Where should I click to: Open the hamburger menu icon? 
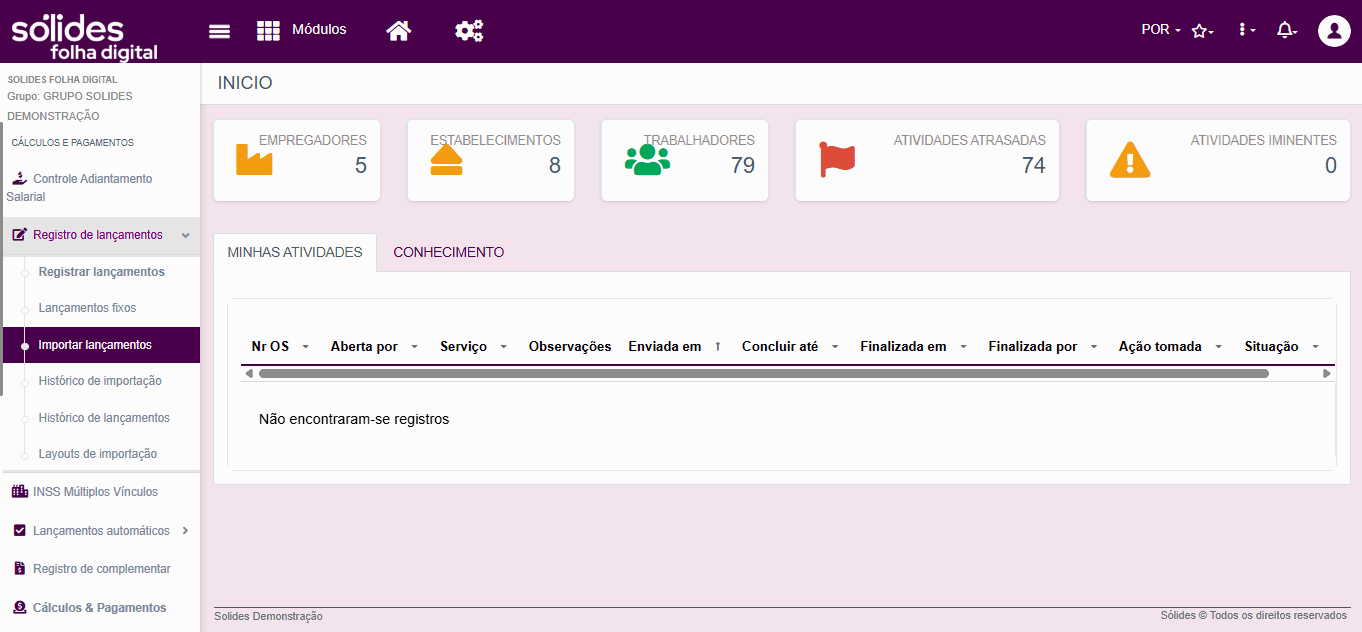pyautogui.click(x=219, y=31)
